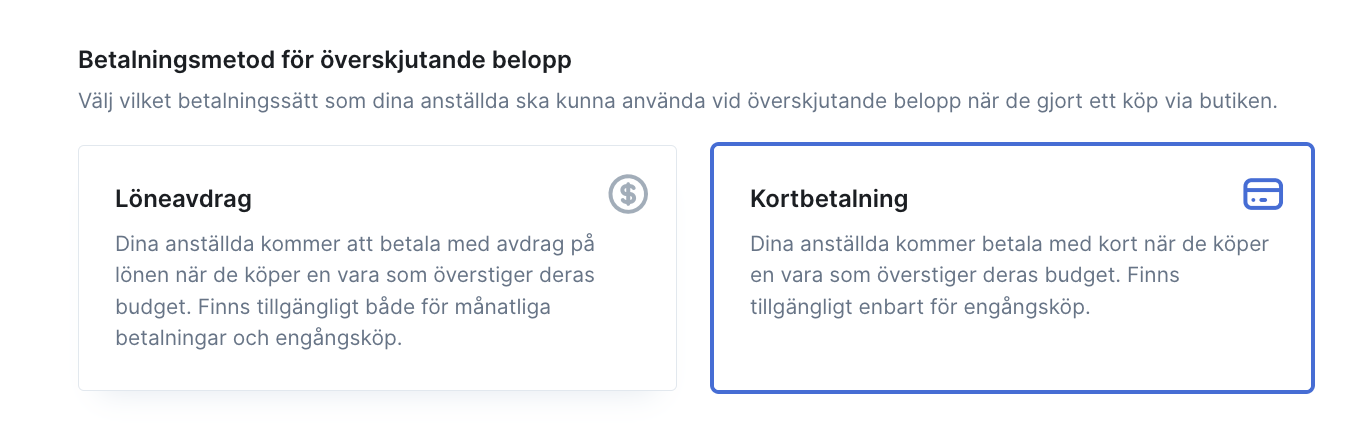The width and height of the screenshot is (1358, 436).
Task: Click the line 'betalningar och engångsköp' in Löneavdrag
Action: (258, 338)
